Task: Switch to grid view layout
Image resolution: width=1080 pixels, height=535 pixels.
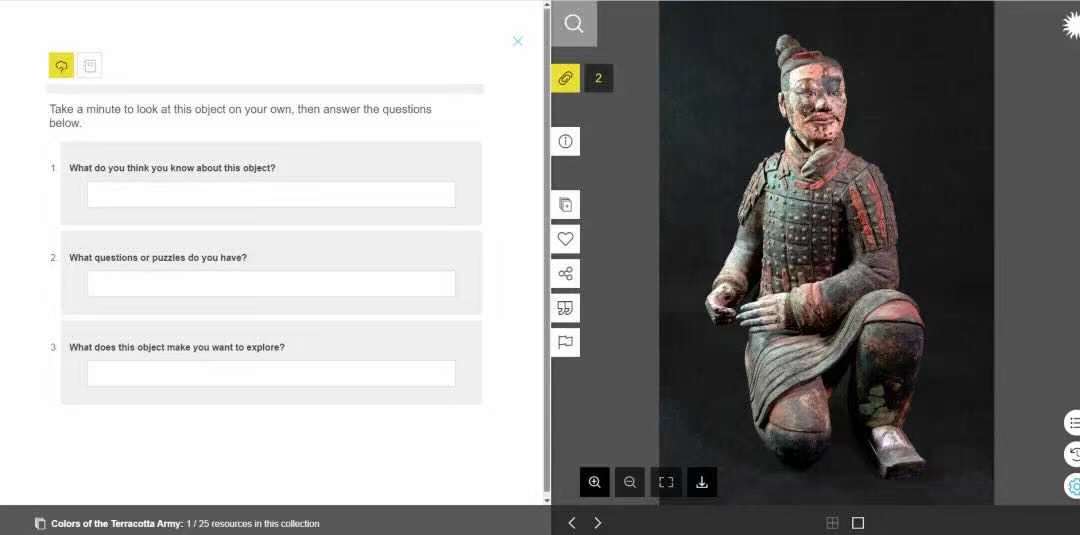Action: (832, 523)
